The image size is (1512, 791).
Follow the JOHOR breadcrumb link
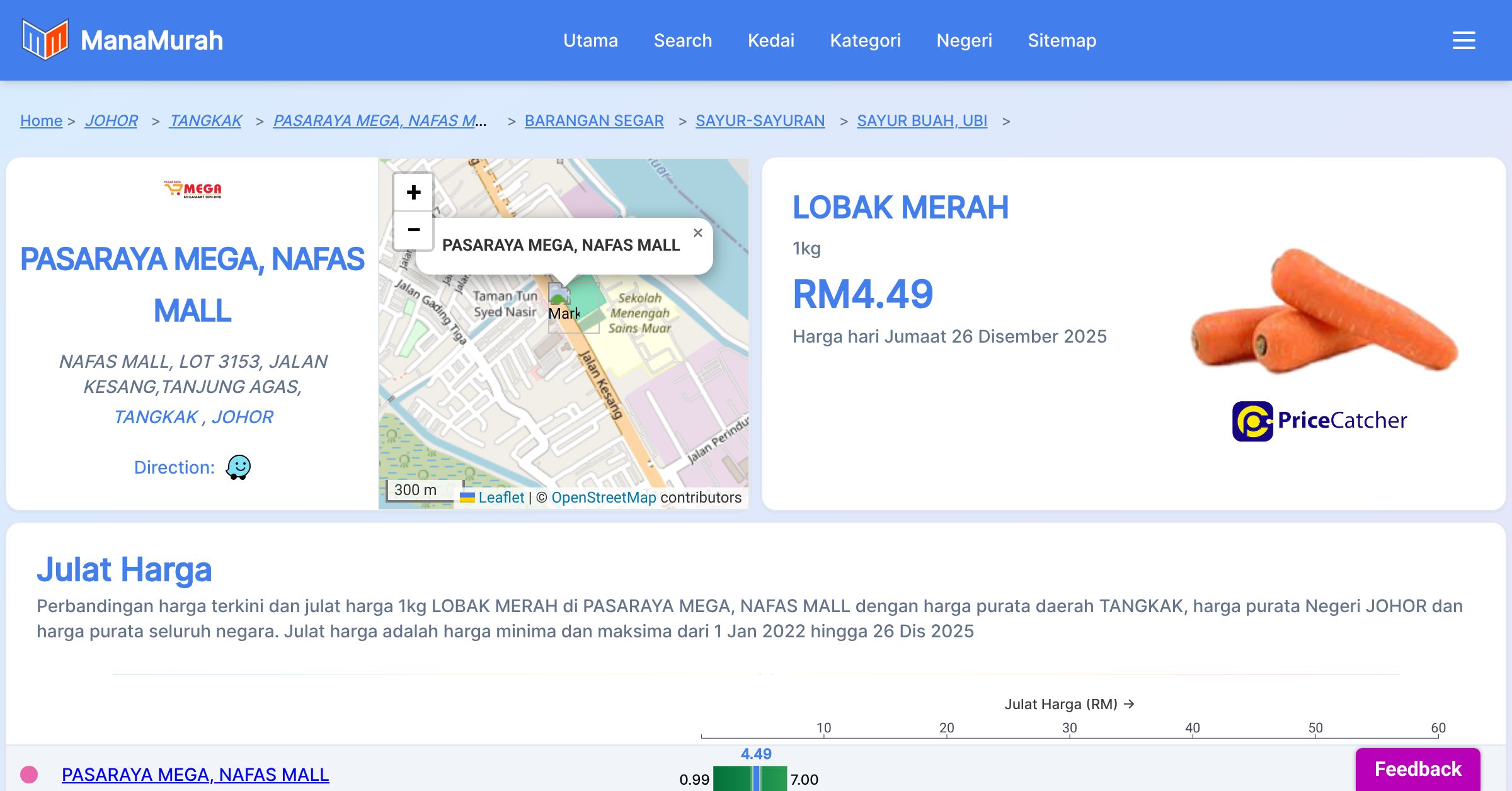[111, 120]
